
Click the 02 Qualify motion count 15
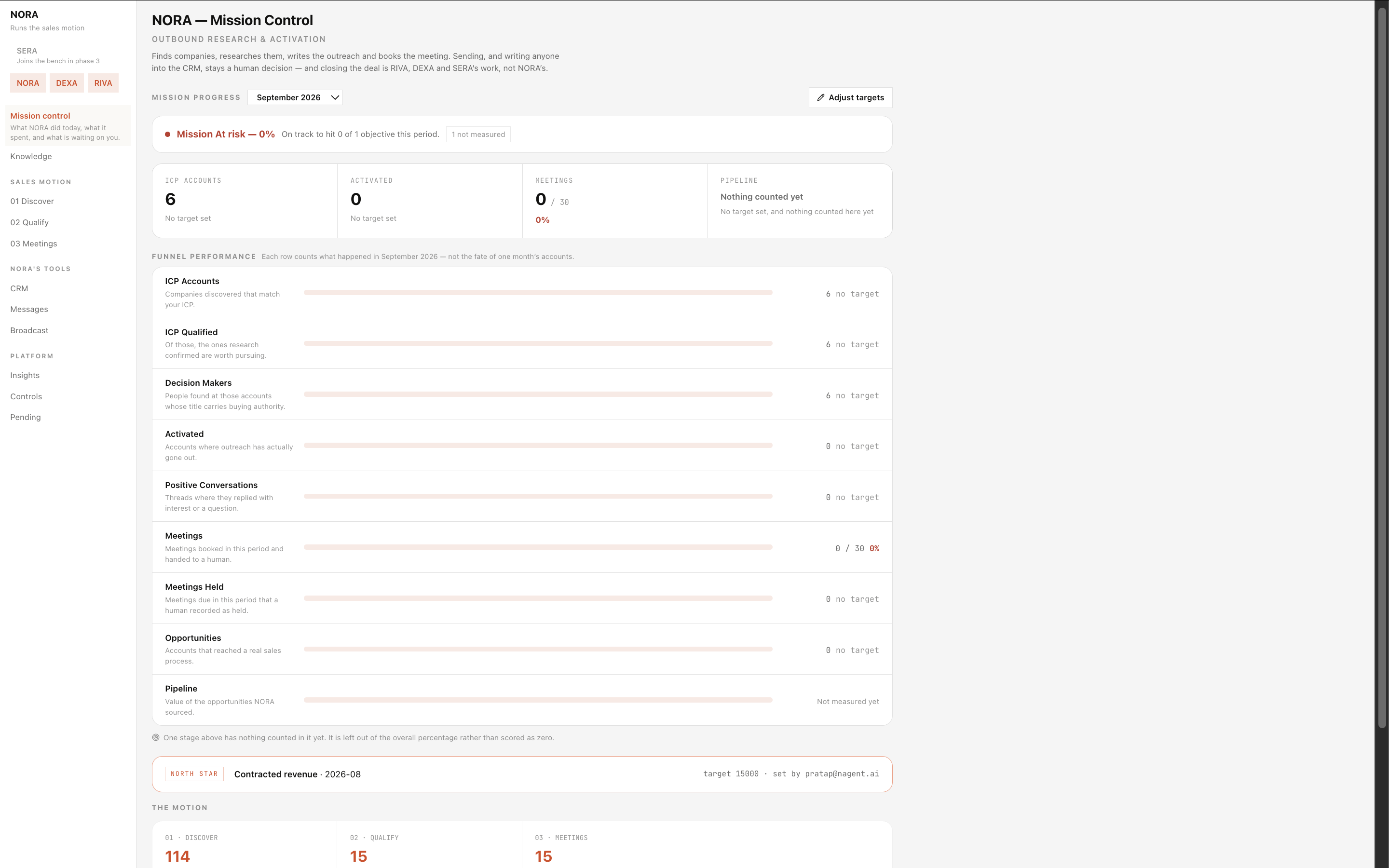tap(359, 856)
